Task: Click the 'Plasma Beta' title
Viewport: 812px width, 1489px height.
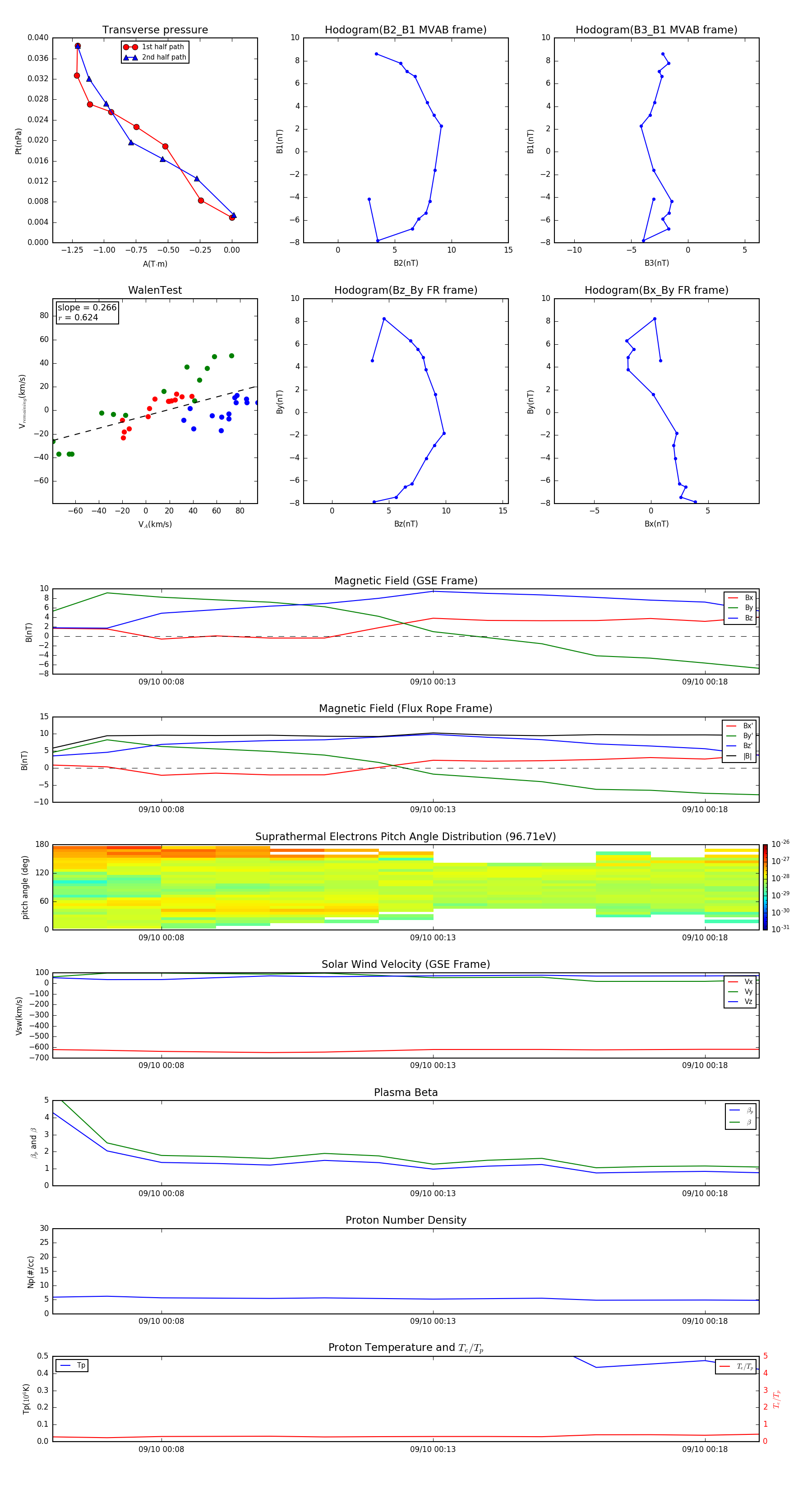Action: pos(406,1092)
